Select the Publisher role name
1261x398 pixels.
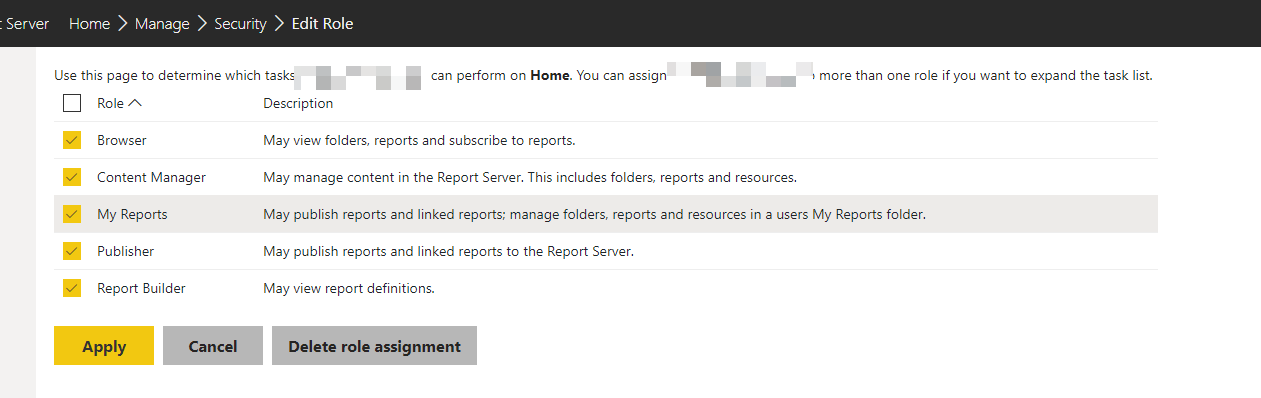click(125, 251)
